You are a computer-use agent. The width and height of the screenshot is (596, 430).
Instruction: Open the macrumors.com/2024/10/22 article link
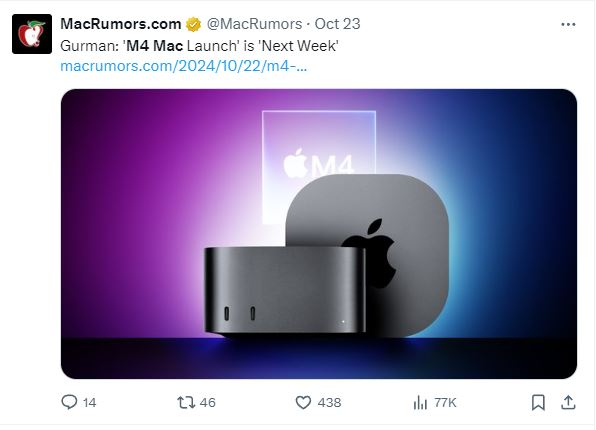(184, 66)
